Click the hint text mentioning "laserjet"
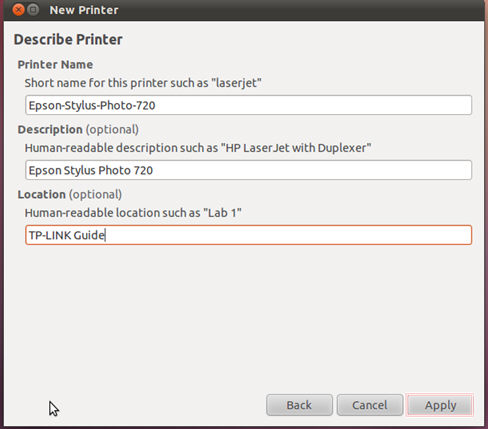 pyautogui.click(x=143, y=83)
